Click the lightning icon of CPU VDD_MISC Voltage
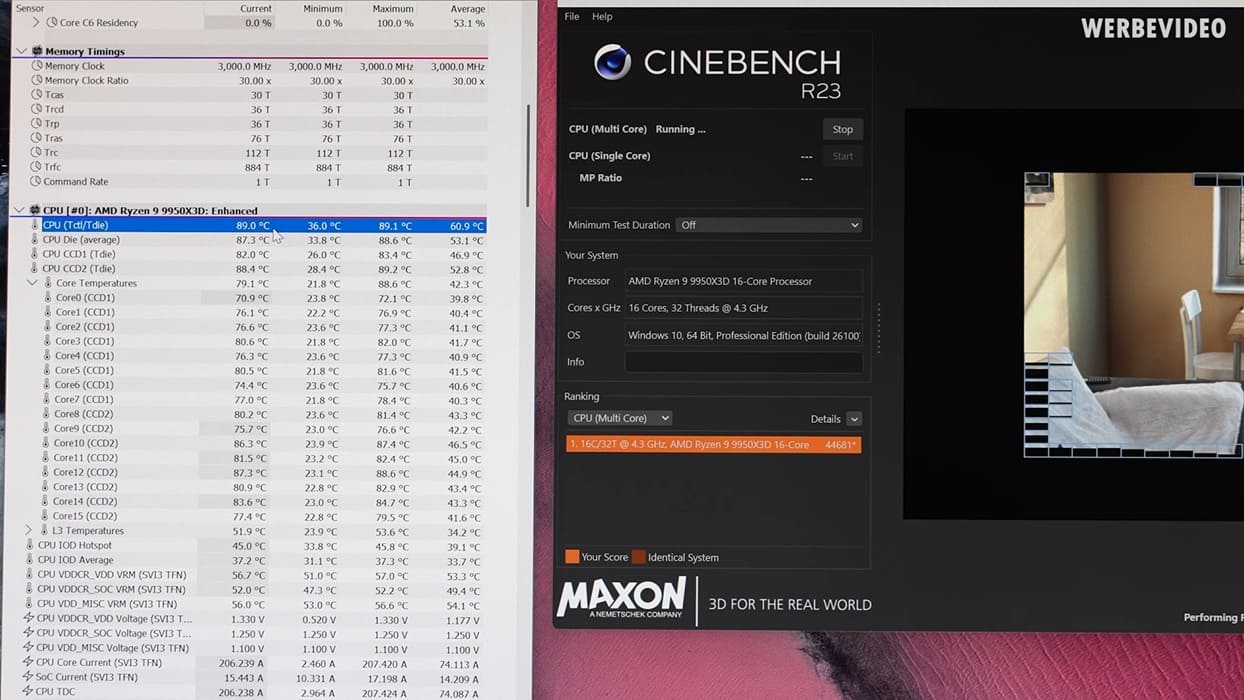 pos(28,648)
